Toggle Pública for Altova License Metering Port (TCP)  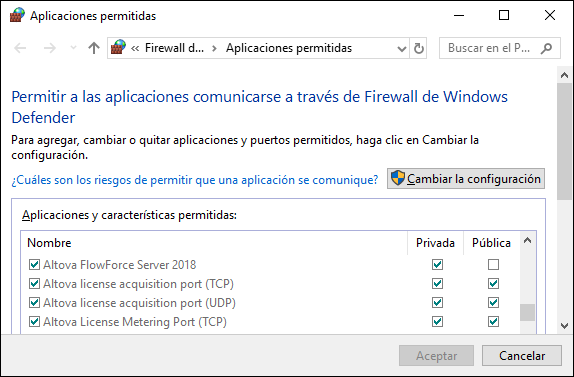(x=493, y=322)
